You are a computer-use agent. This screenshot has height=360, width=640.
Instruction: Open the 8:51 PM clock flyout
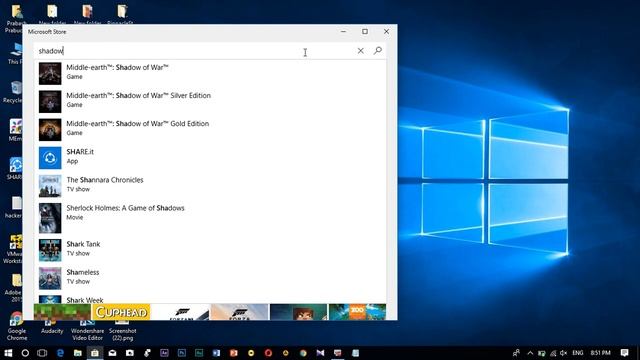(x=600, y=353)
